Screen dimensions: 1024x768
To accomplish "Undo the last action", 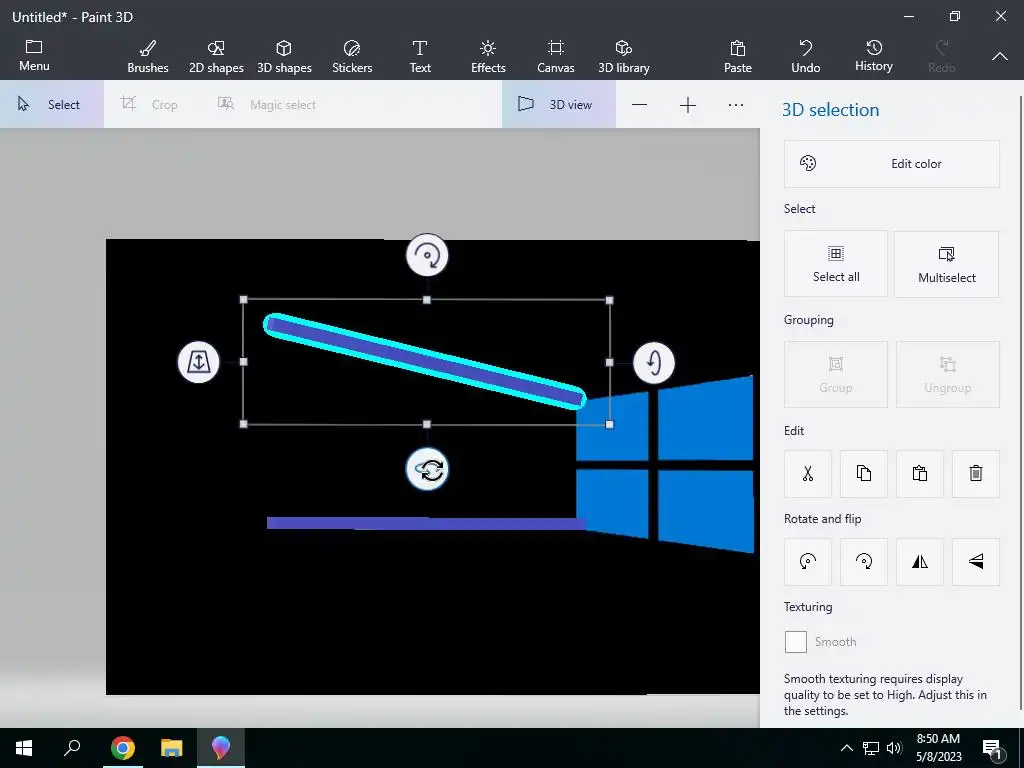I will tap(806, 57).
